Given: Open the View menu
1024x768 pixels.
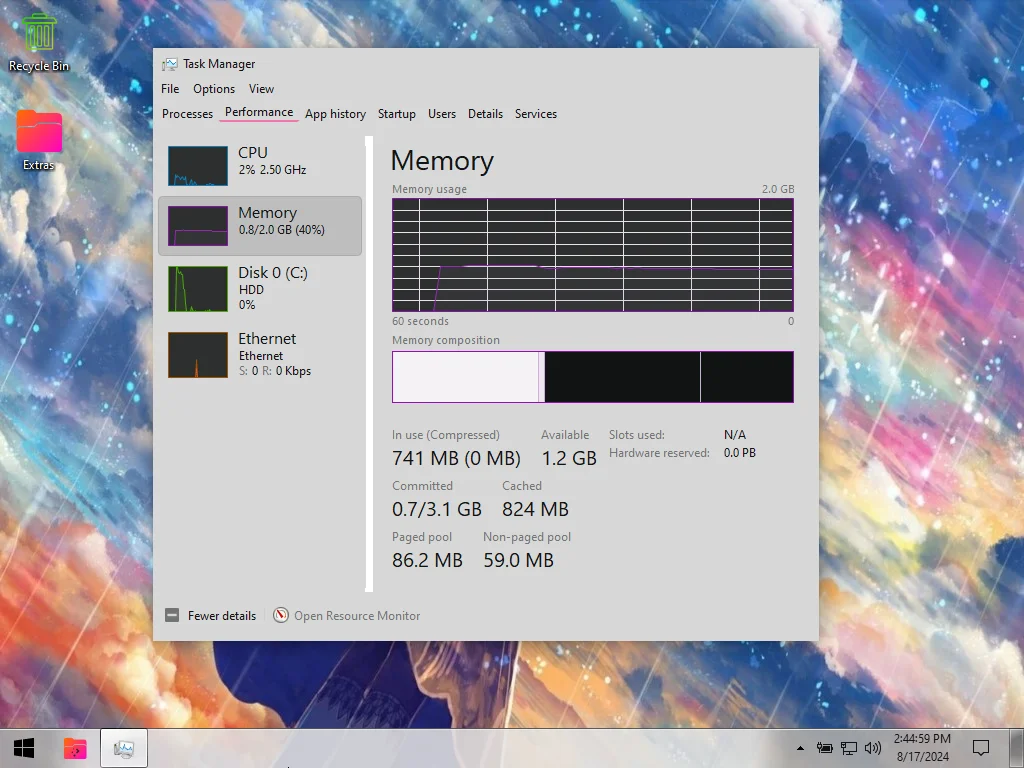Looking at the screenshot, I should (261, 89).
